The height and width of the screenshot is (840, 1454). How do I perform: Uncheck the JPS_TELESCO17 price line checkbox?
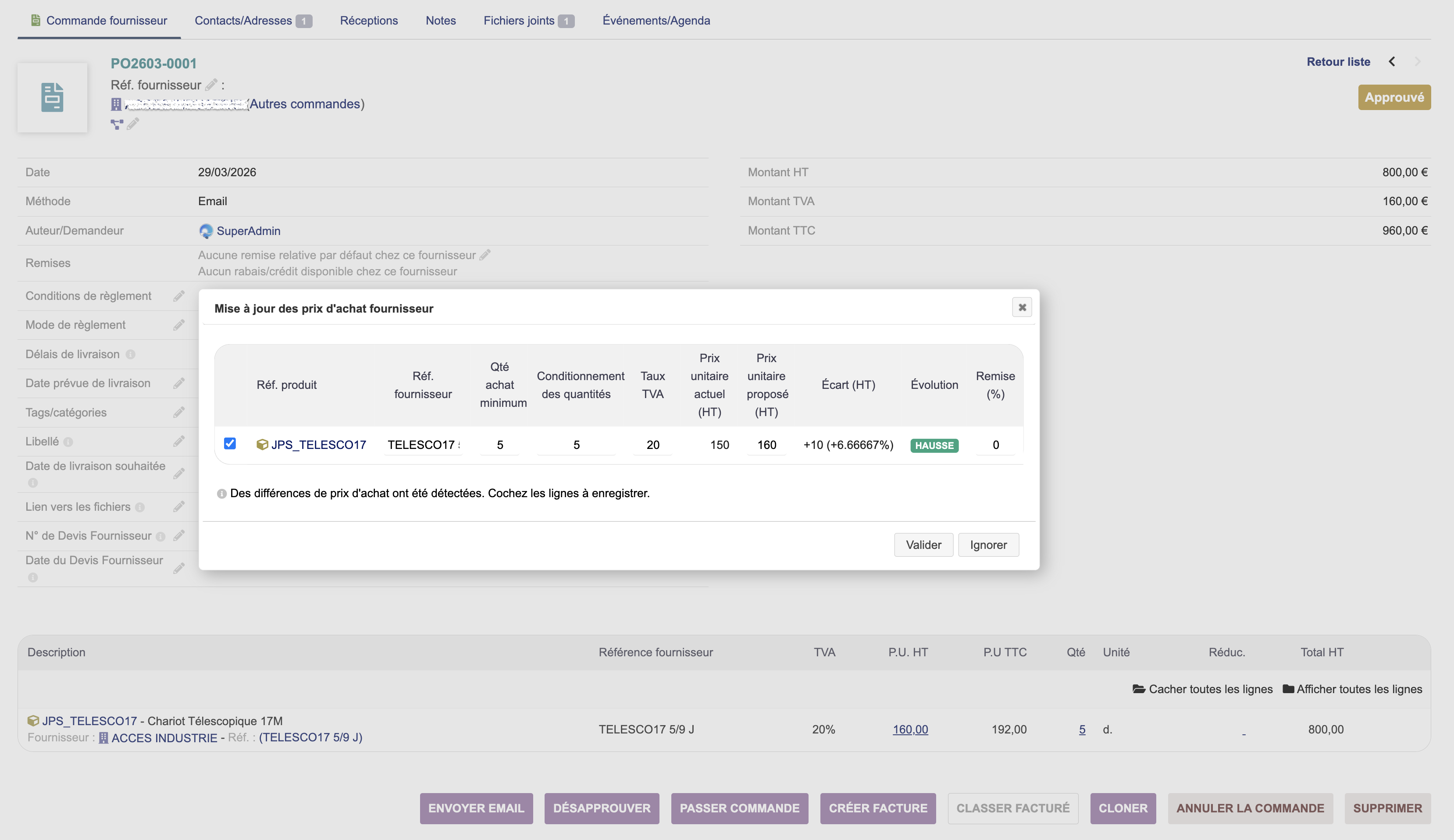click(x=230, y=444)
